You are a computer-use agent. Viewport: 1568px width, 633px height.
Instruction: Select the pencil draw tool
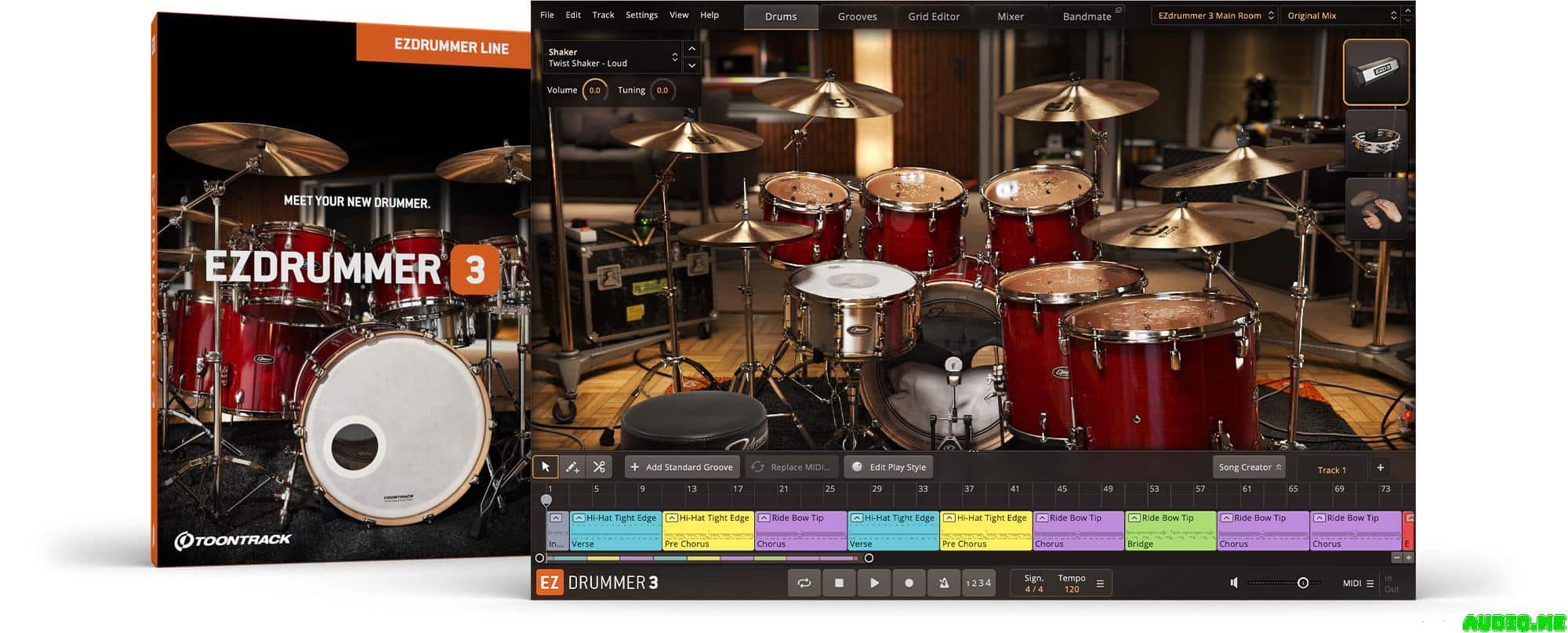572,467
